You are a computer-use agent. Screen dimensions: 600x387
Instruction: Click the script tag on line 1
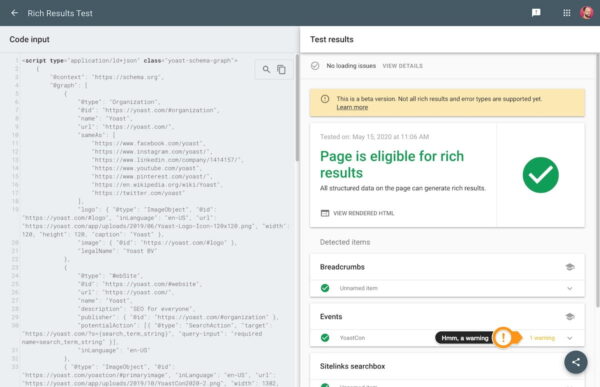tap(130, 60)
